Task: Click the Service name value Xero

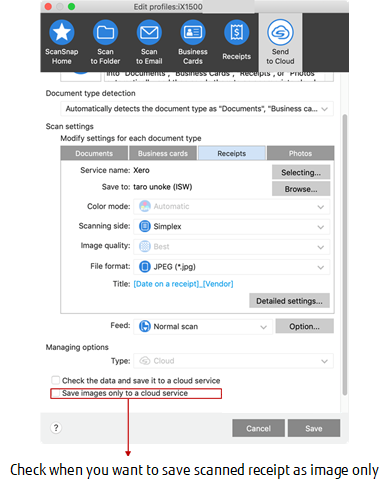Action: point(141,170)
